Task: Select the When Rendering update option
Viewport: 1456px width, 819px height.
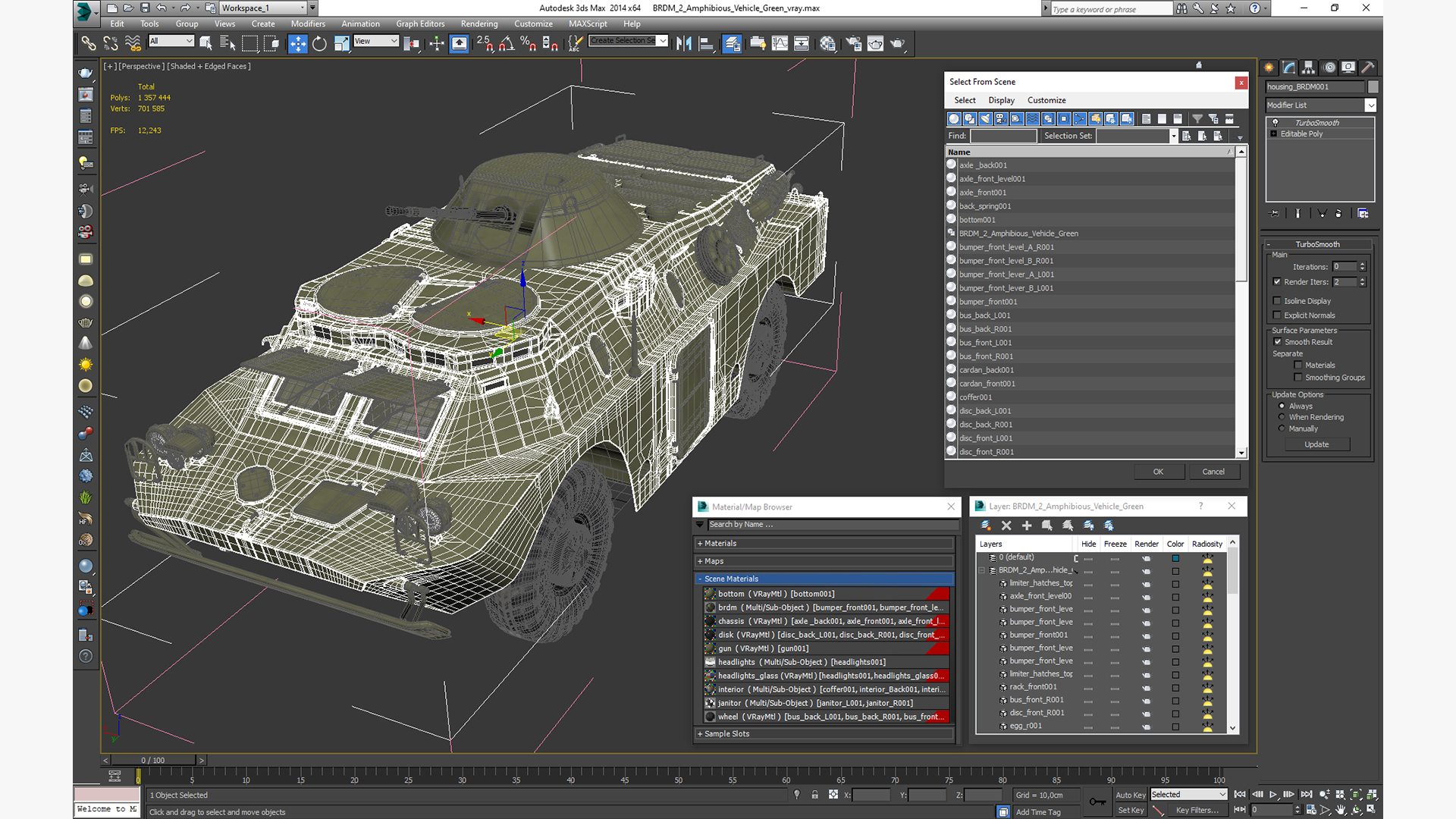Action: click(1282, 417)
